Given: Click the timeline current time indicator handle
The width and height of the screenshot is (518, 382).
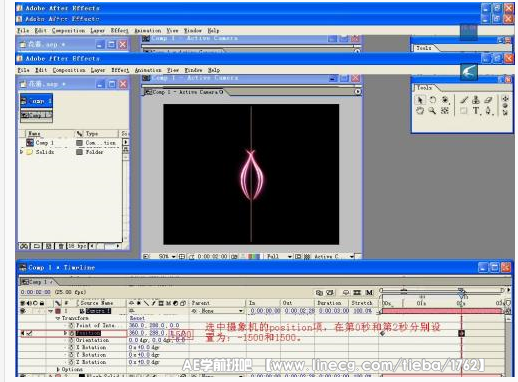Looking at the screenshot, I should pyautogui.click(x=462, y=295).
